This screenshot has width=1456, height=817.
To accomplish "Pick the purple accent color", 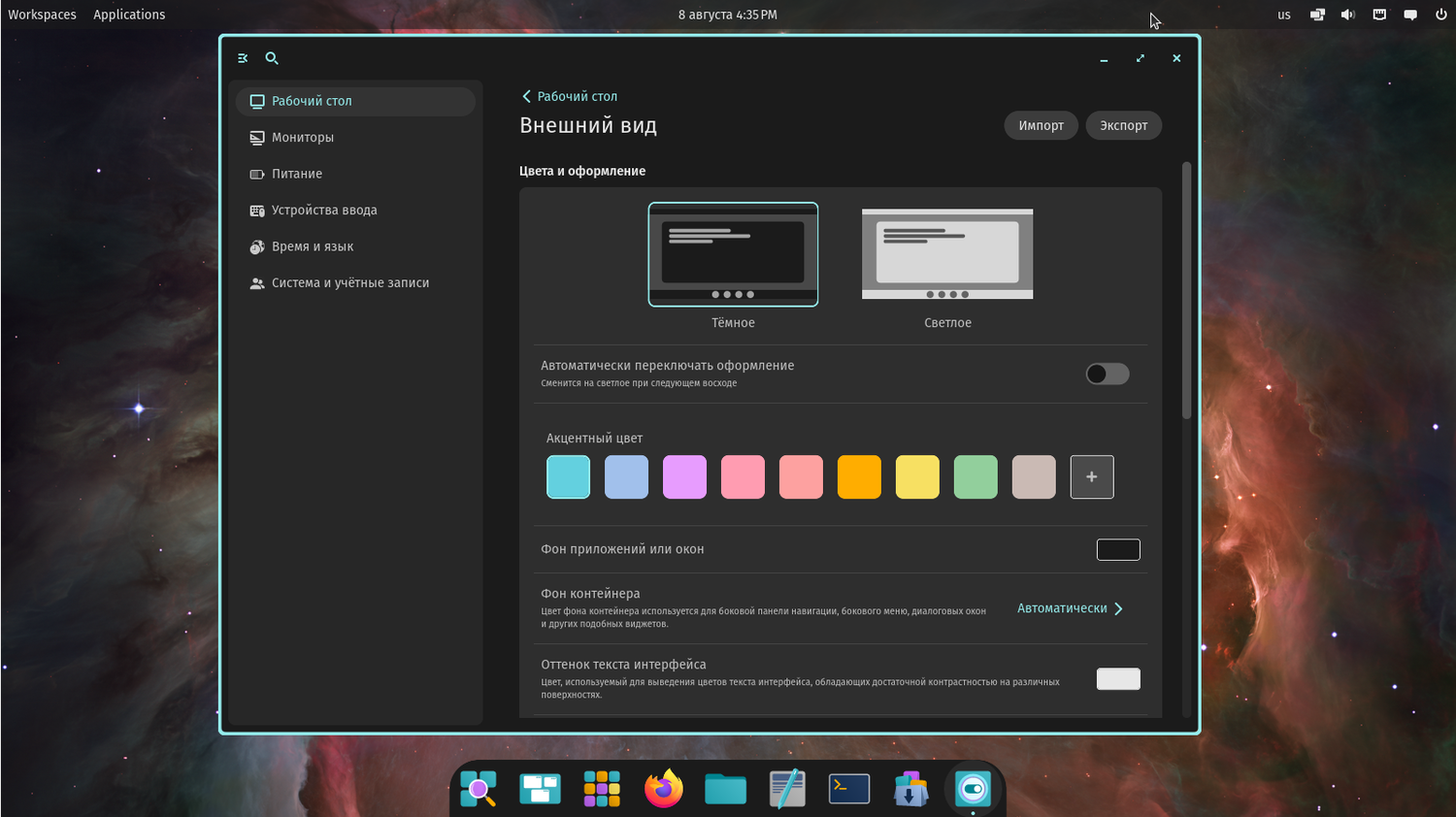I will pyautogui.click(x=684, y=477).
